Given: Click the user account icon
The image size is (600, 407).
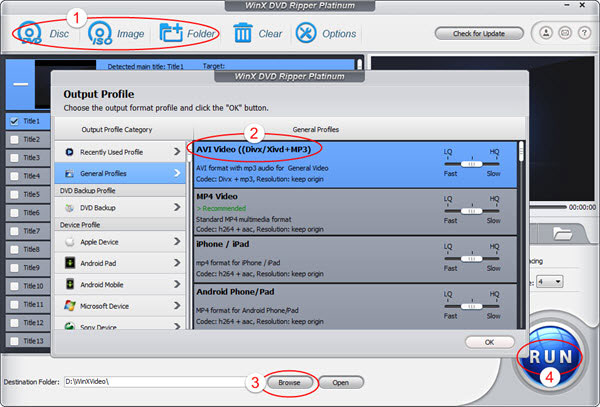Looking at the screenshot, I should point(546,33).
